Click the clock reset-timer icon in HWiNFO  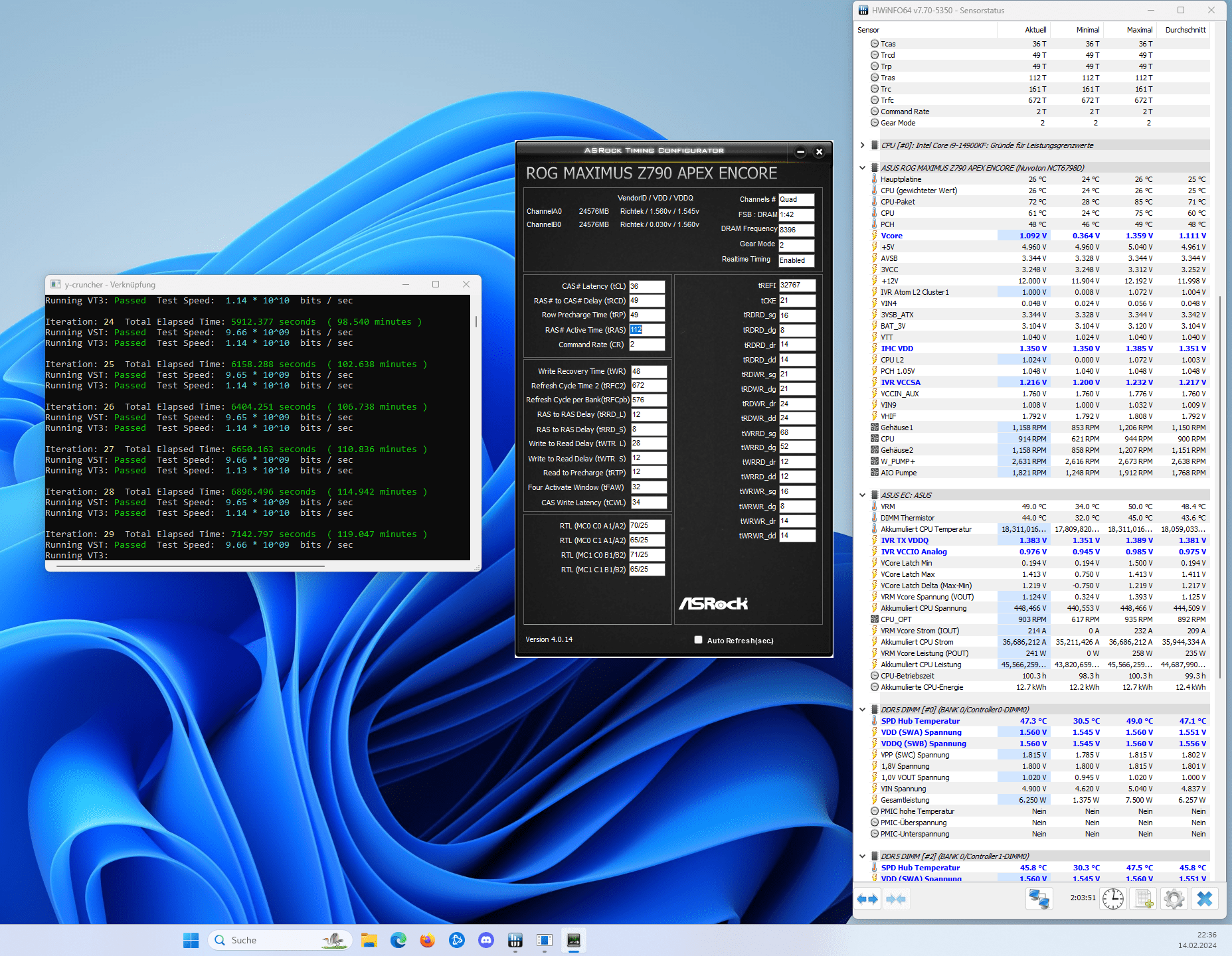(x=1113, y=899)
